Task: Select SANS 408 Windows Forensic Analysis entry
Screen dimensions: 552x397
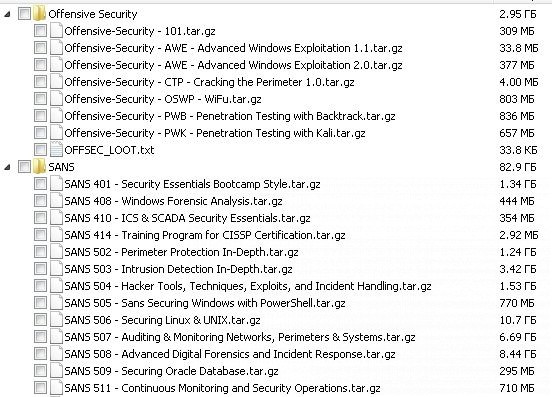Action: pos(173,201)
